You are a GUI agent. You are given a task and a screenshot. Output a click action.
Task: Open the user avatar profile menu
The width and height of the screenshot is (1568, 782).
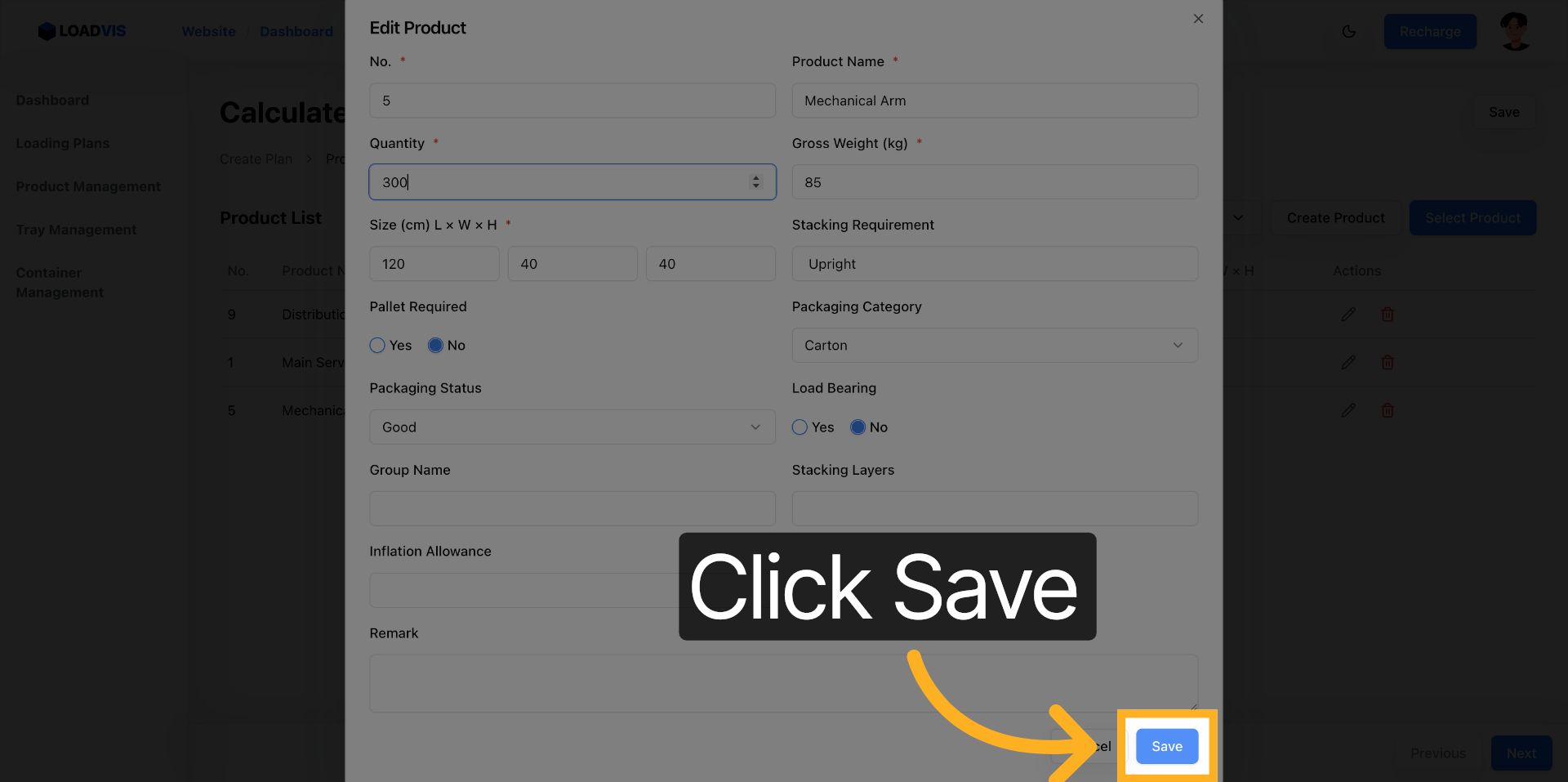pos(1515,31)
